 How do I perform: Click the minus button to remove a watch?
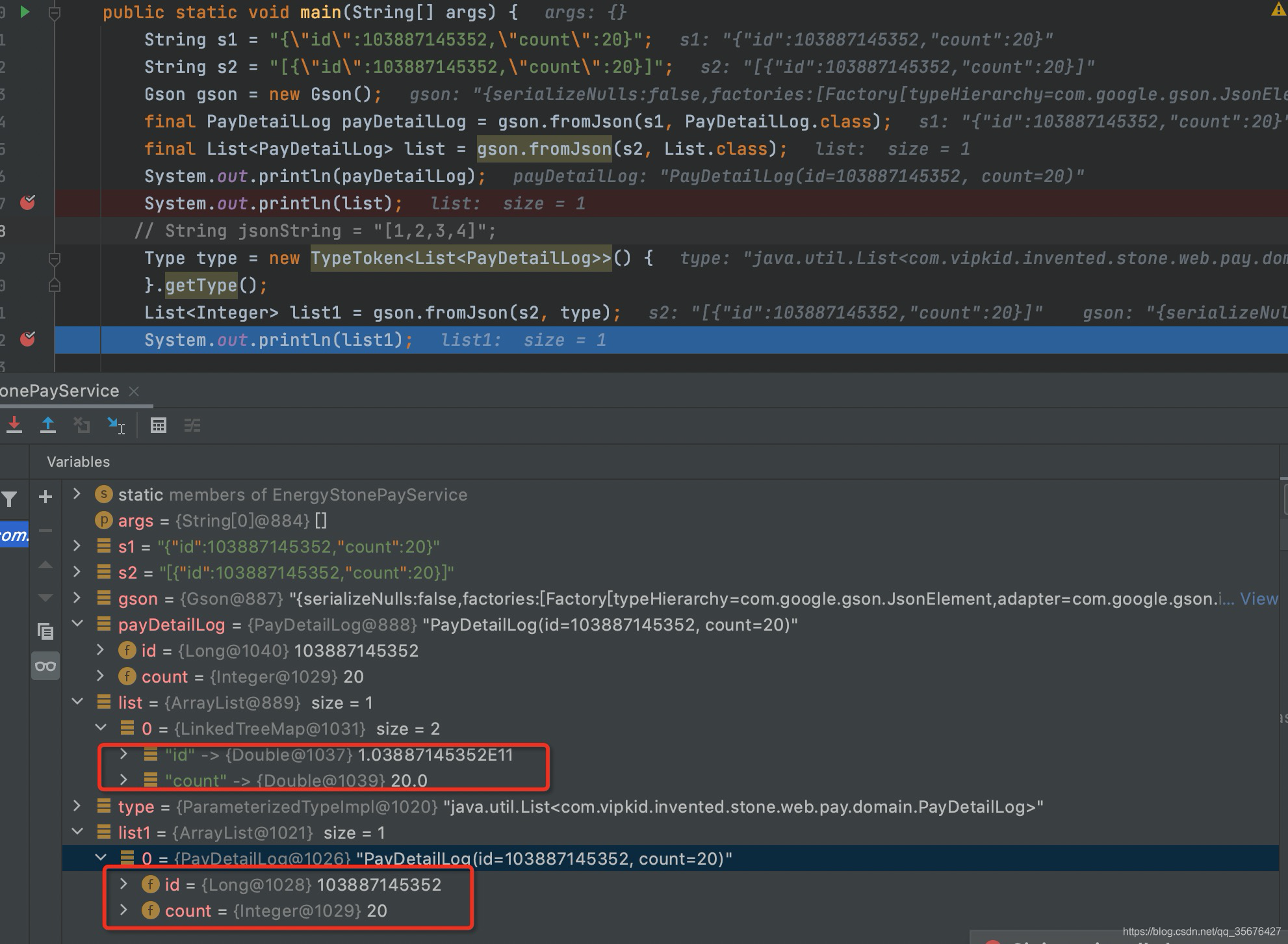[x=45, y=531]
